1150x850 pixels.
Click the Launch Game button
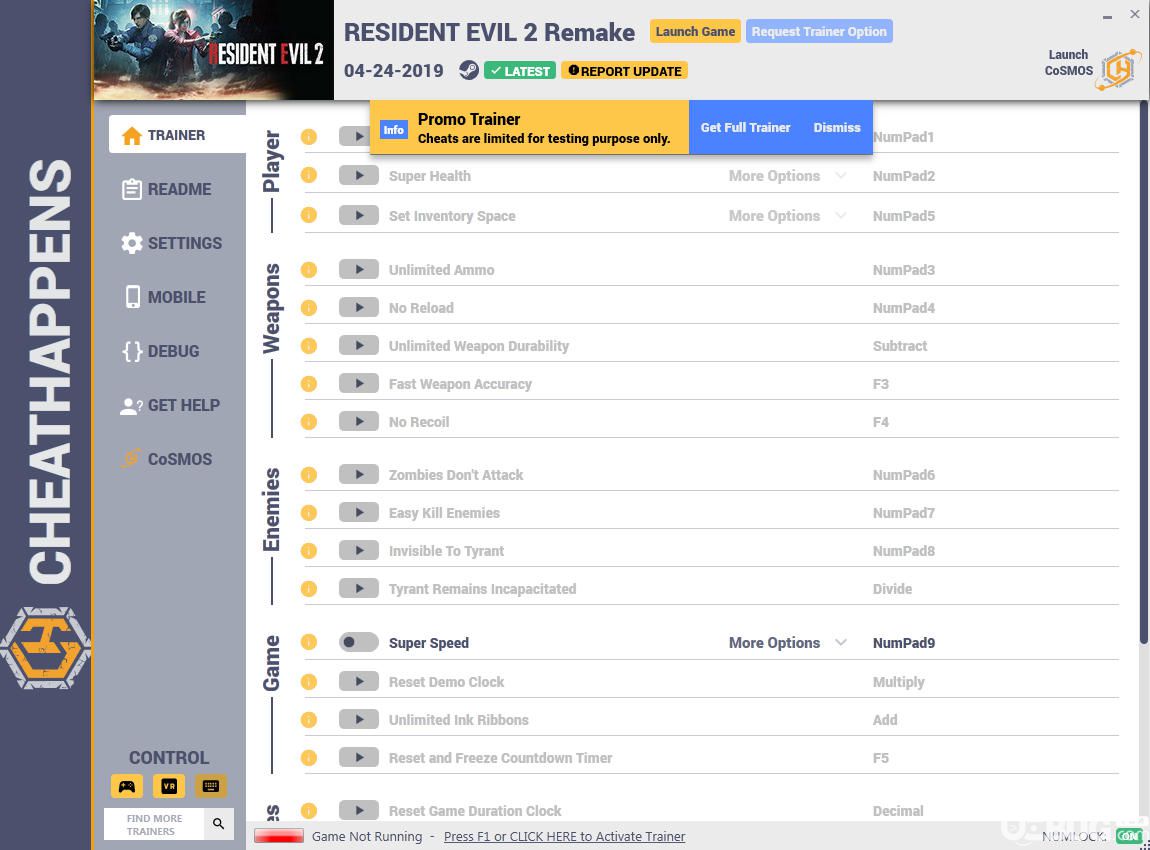(695, 32)
